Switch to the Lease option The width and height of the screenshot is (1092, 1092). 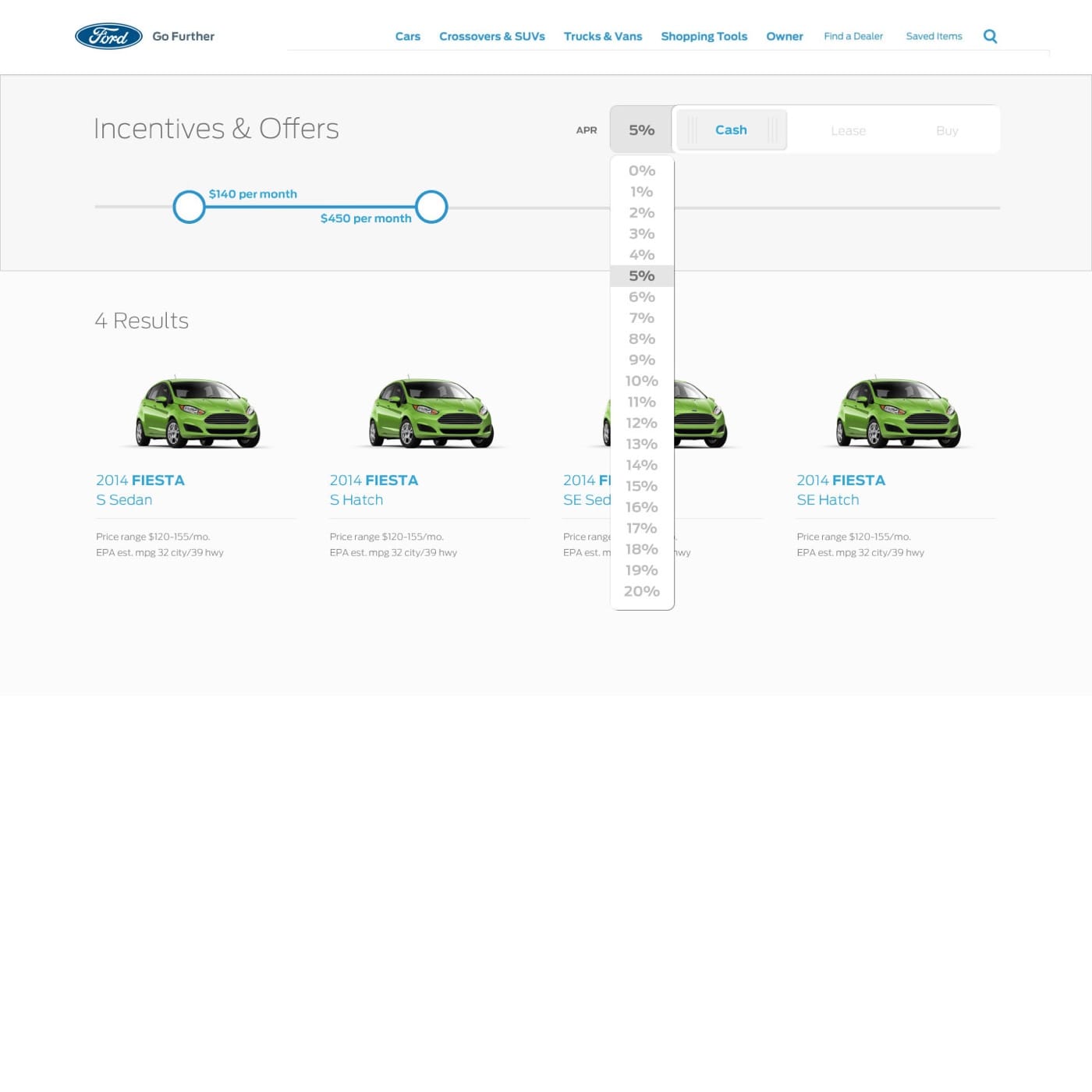(848, 130)
